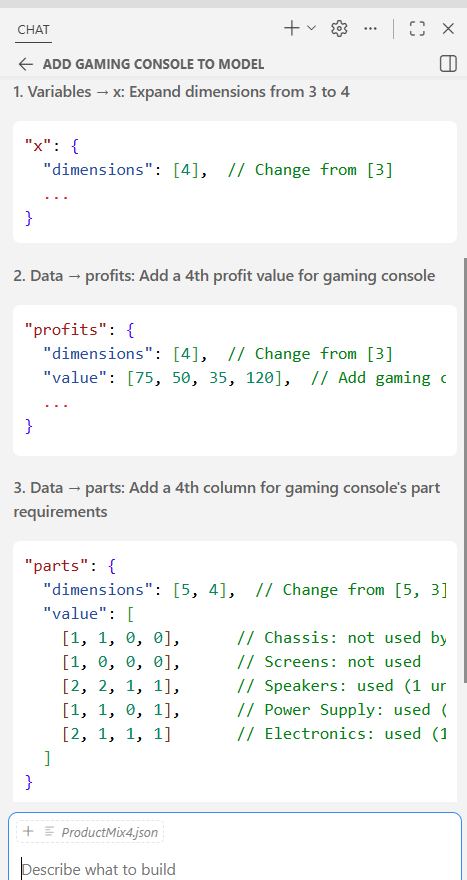Click the Data parts step heading

(x=227, y=499)
